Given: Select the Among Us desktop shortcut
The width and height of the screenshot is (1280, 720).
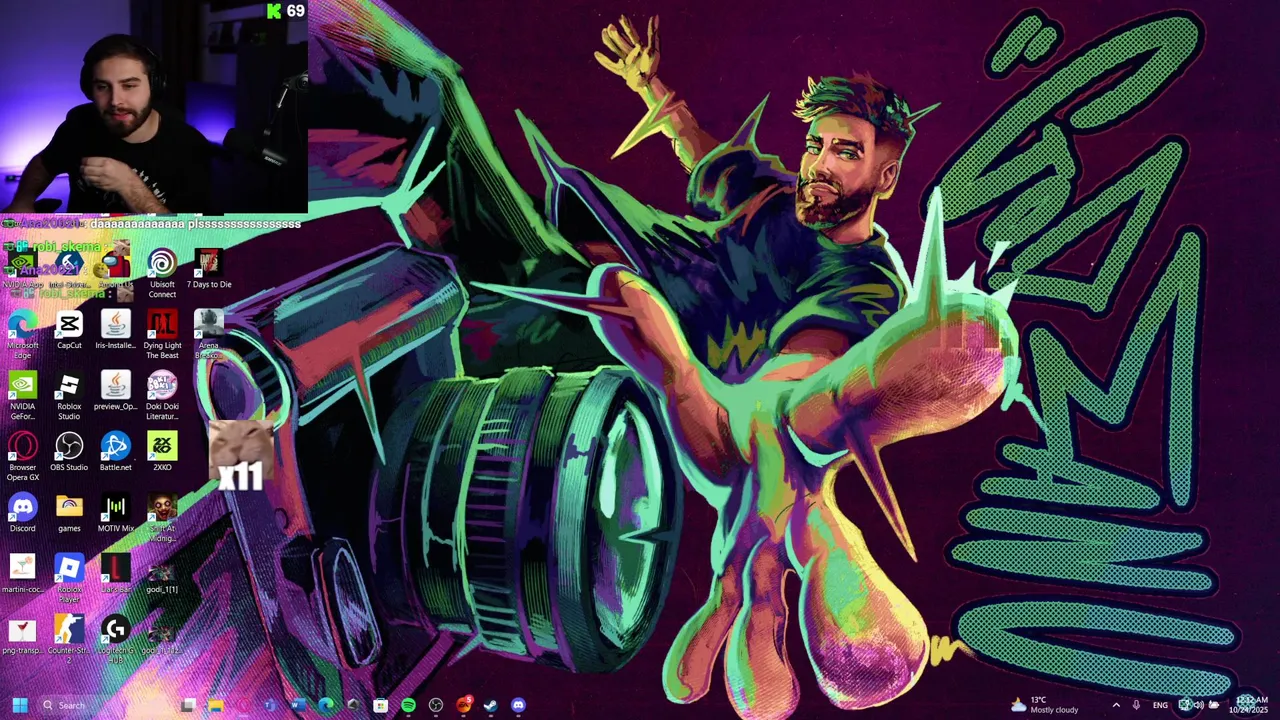Looking at the screenshot, I should (x=115, y=269).
